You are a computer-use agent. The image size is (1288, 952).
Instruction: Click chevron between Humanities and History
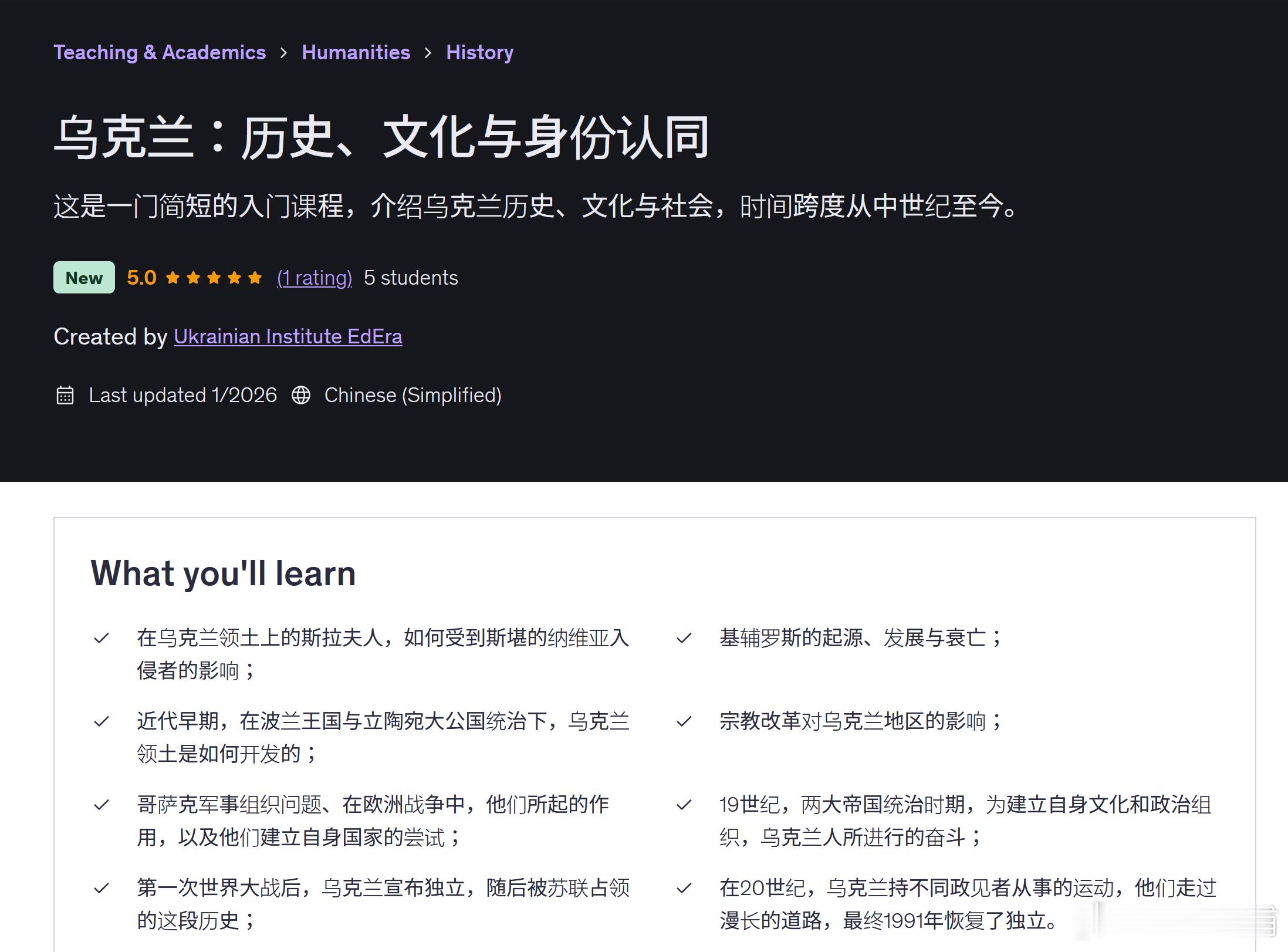click(x=428, y=53)
